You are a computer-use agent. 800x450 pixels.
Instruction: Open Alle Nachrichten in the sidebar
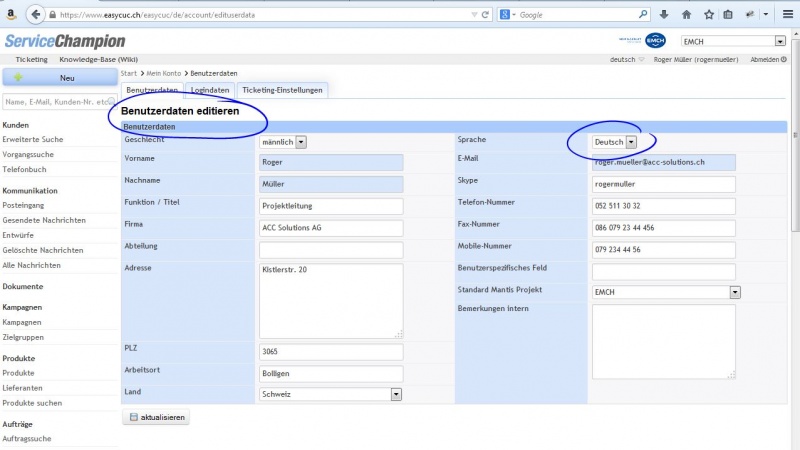pos(31,265)
